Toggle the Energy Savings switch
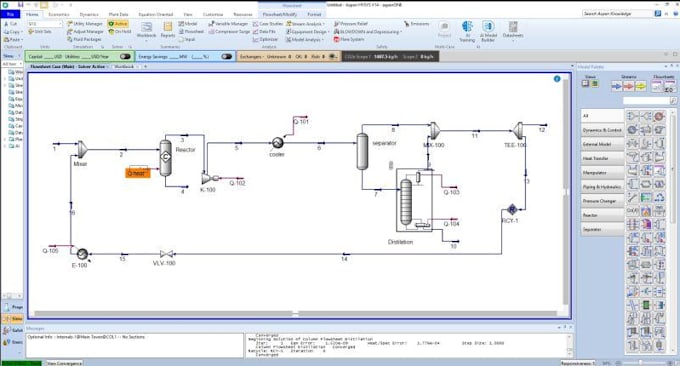 click(226, 56)
